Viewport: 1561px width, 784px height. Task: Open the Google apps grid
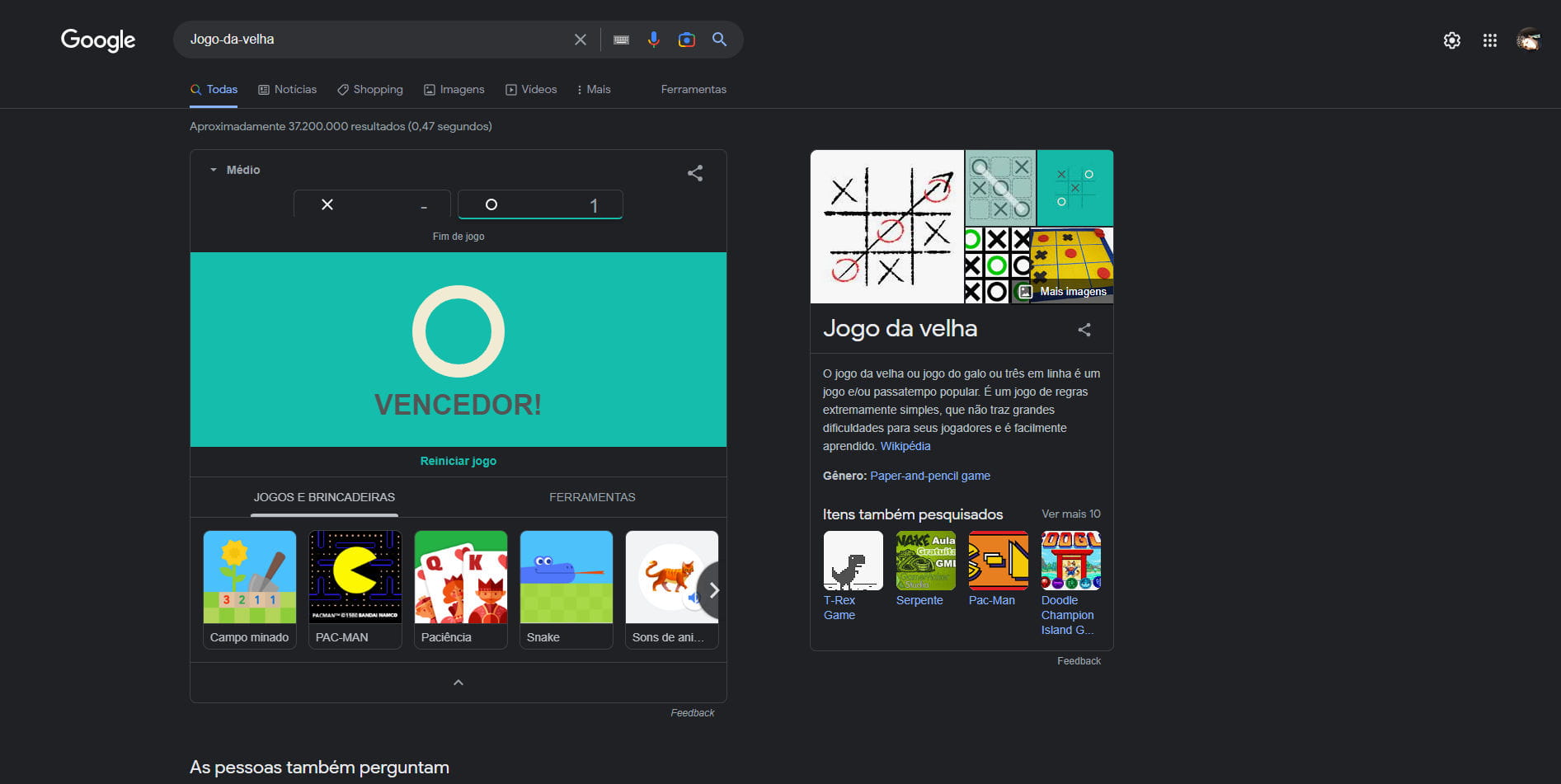coord(1489,40)
